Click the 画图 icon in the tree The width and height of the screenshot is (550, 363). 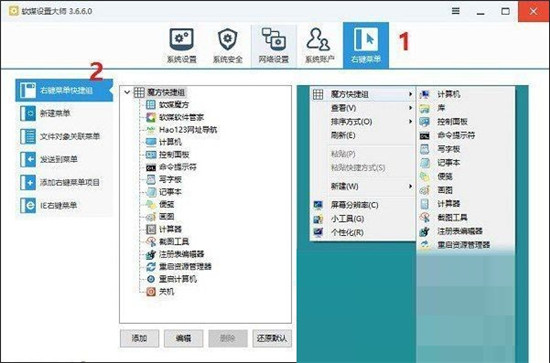[x=151, y=217]
